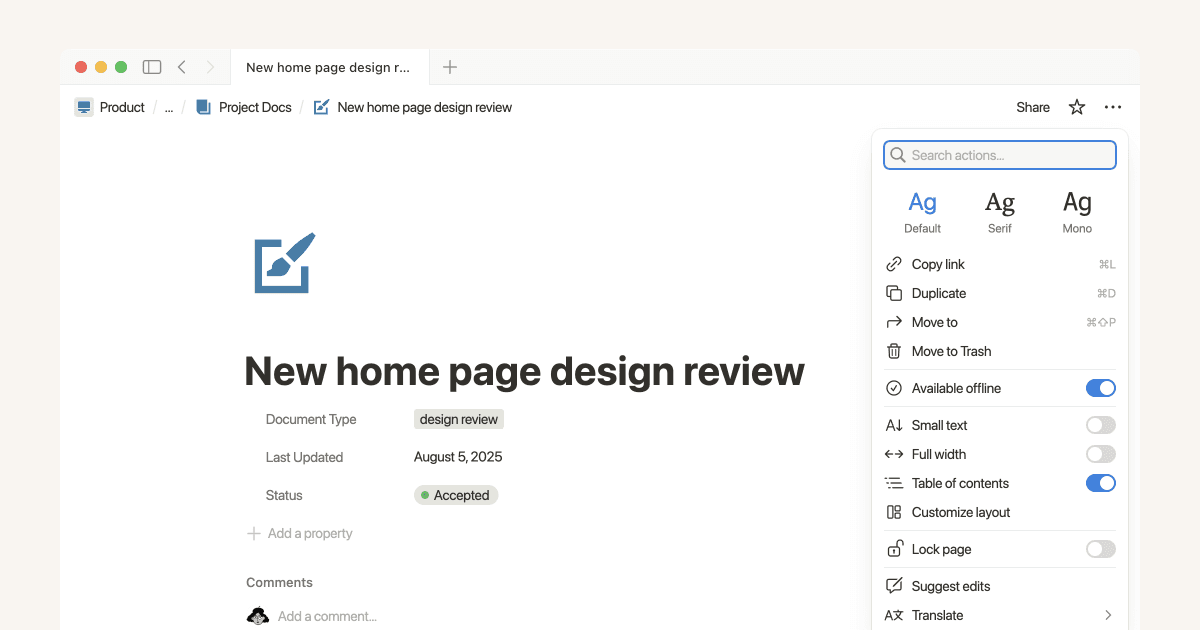The height and width of the screenshot is (630, 1200).
Task: Disable the Available offline toggle
Action: point(1100,388)
